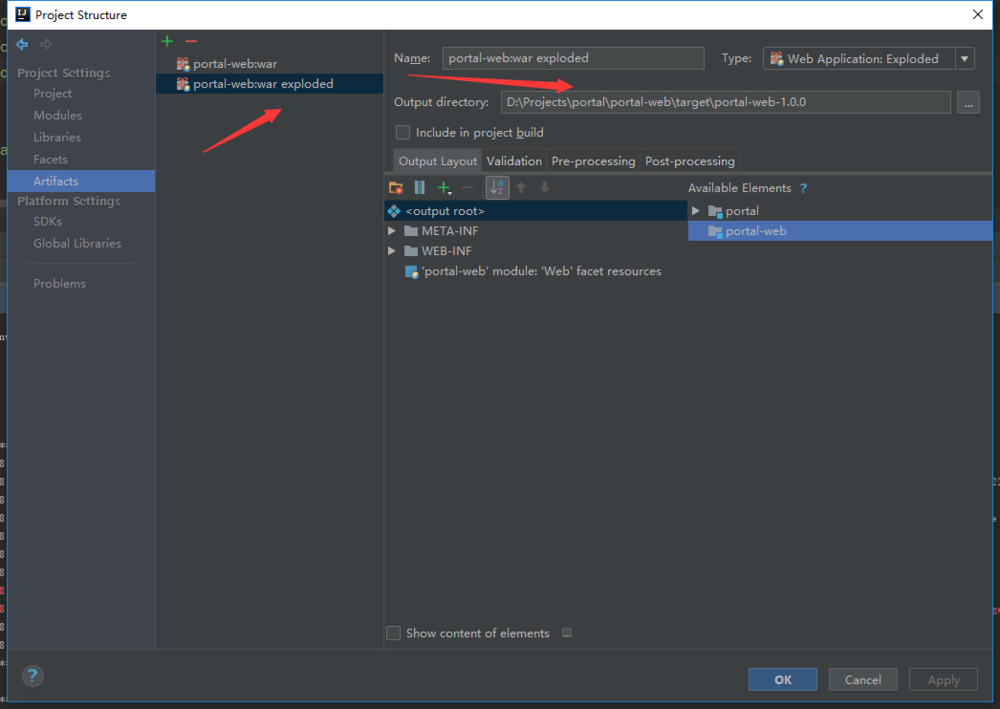Switch to Pre-processing tab

point(593,161)
